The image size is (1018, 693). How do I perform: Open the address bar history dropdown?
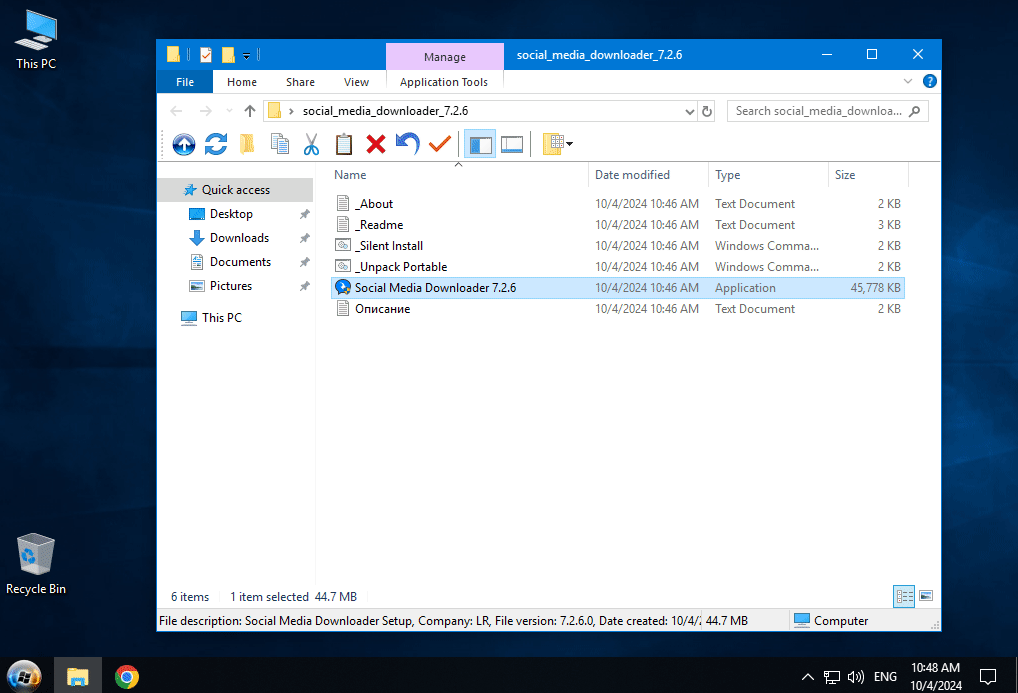pyautogui.click(x=689, y=112)
